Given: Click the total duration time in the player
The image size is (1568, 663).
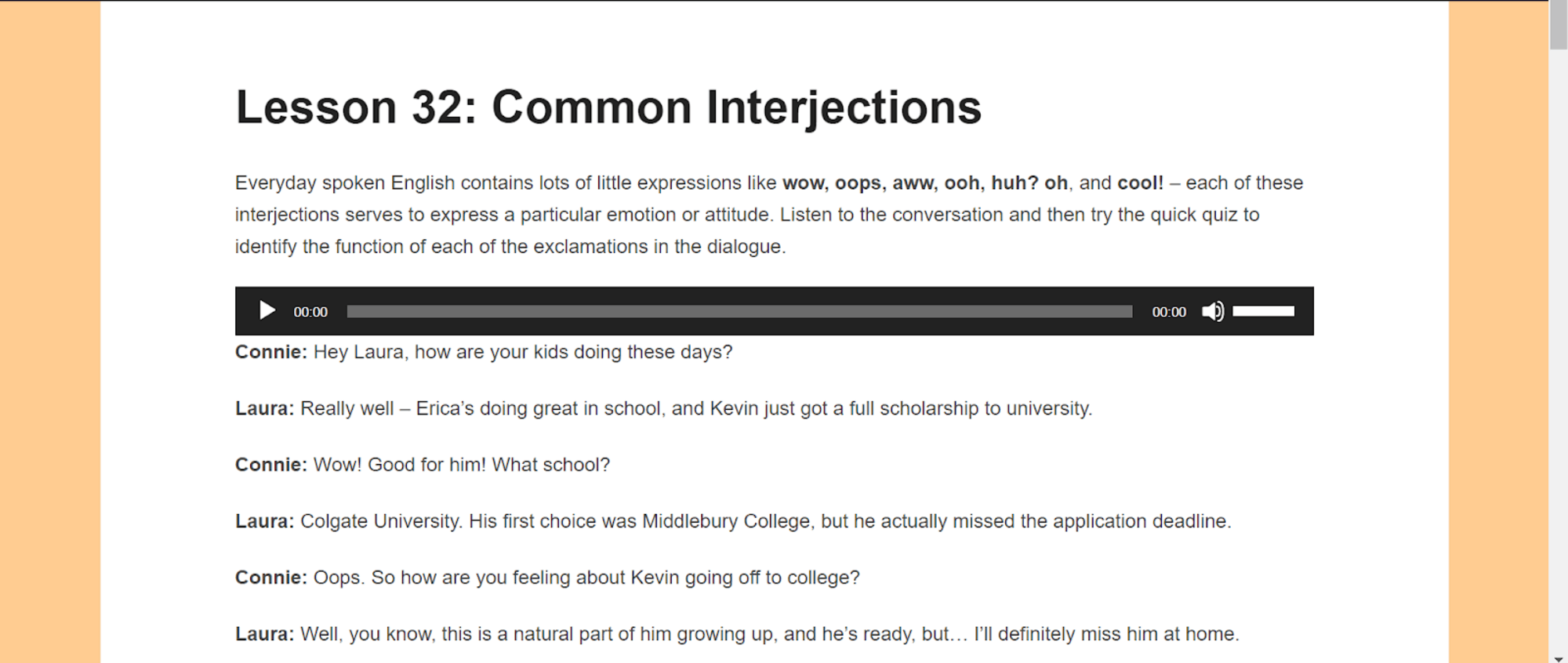Looking at the screenshot, I should click(1169, 312).
